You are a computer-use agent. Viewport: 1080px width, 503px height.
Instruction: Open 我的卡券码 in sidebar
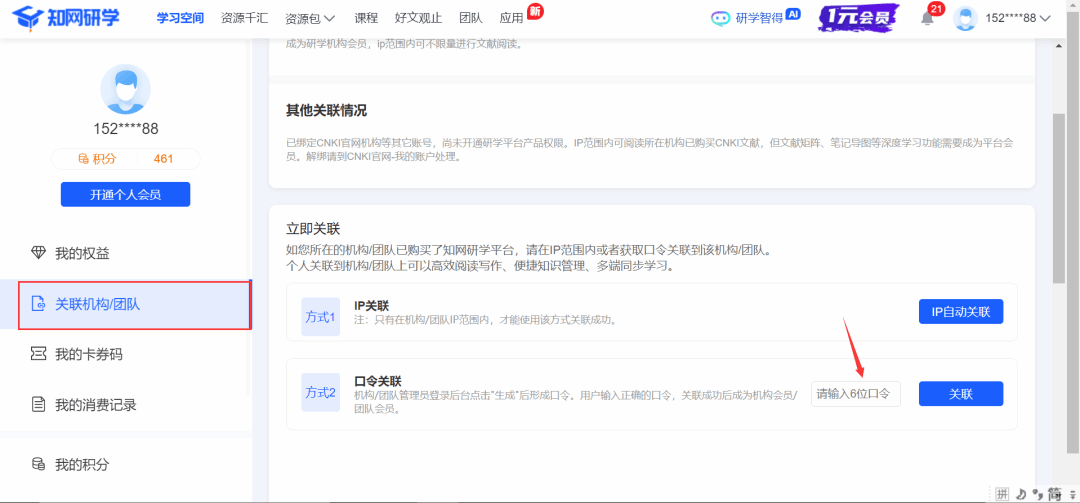click(88, 354)
